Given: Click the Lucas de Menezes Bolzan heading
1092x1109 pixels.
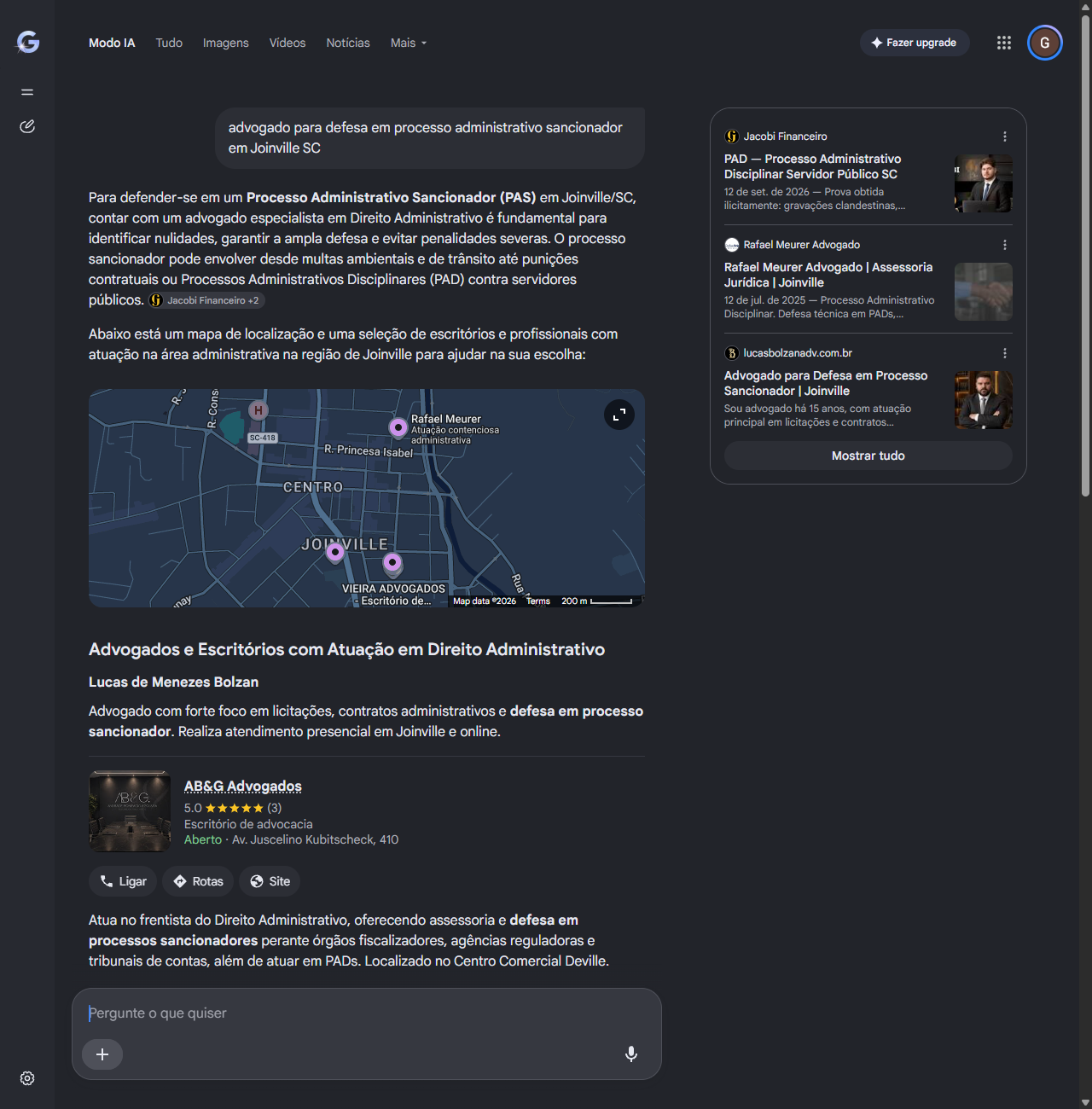Looking at the screenshot, I should (174, 682).
